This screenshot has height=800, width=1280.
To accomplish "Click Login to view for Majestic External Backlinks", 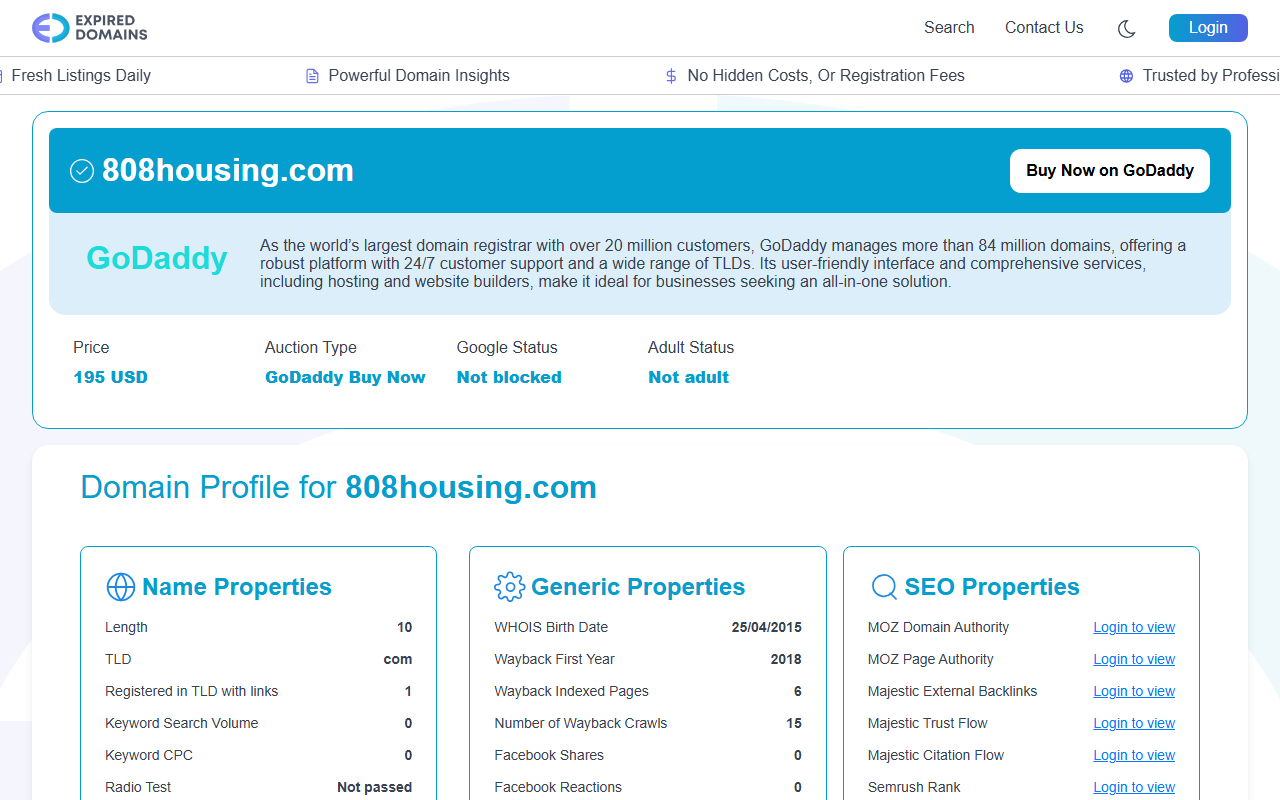I will [1134, 691].
